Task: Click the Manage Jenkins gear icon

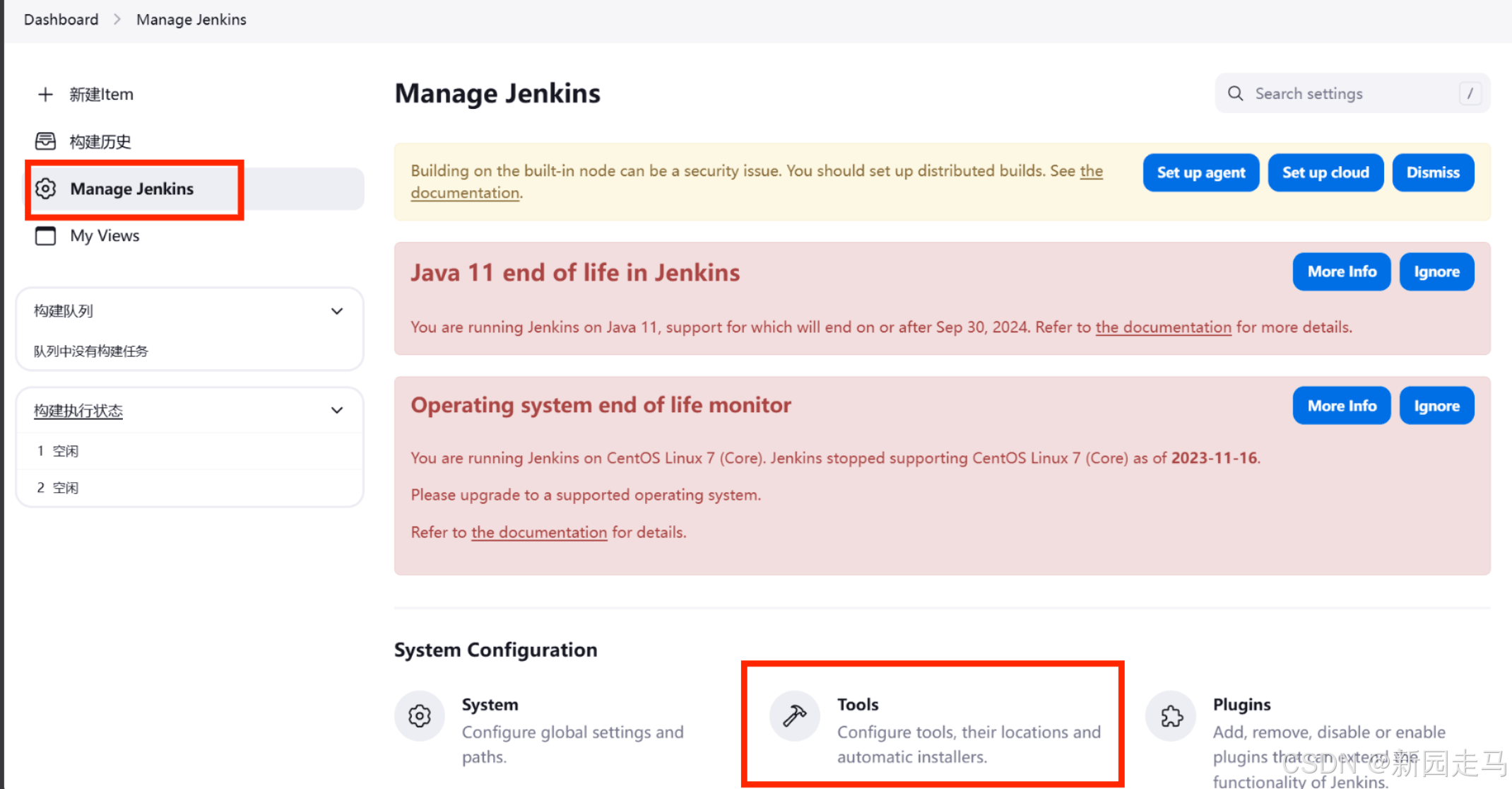Action: point(45,189)
